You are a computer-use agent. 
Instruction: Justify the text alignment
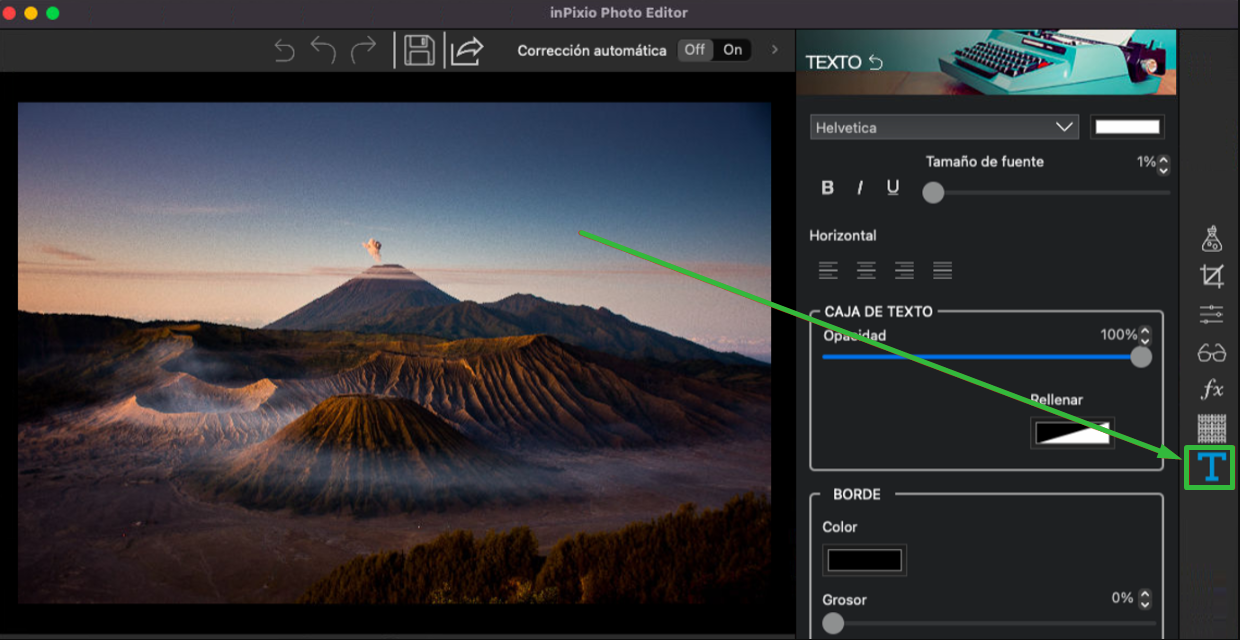942,270
